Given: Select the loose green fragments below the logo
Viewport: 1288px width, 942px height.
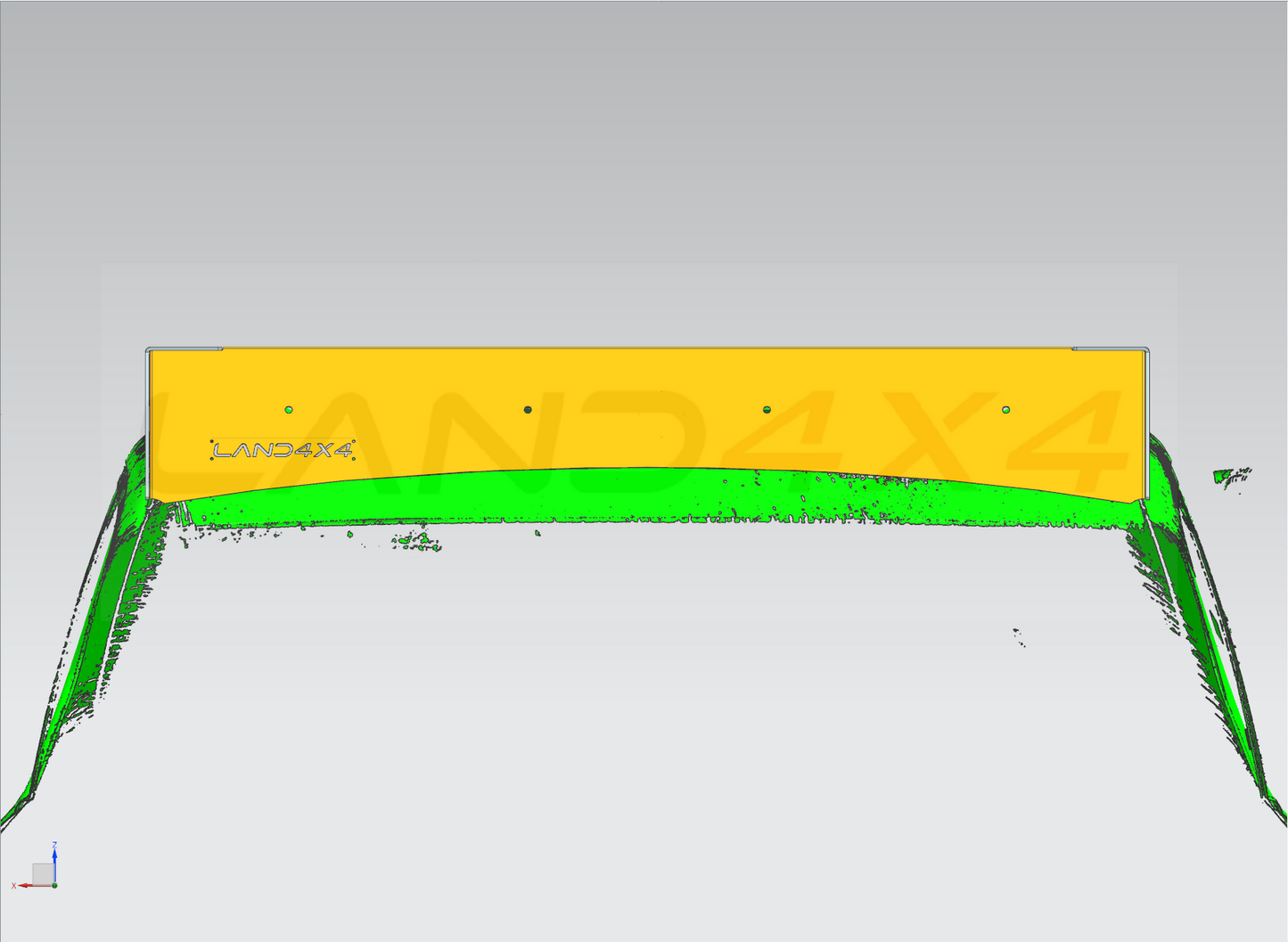Looking at the screenshot, I should coord(415,540).
